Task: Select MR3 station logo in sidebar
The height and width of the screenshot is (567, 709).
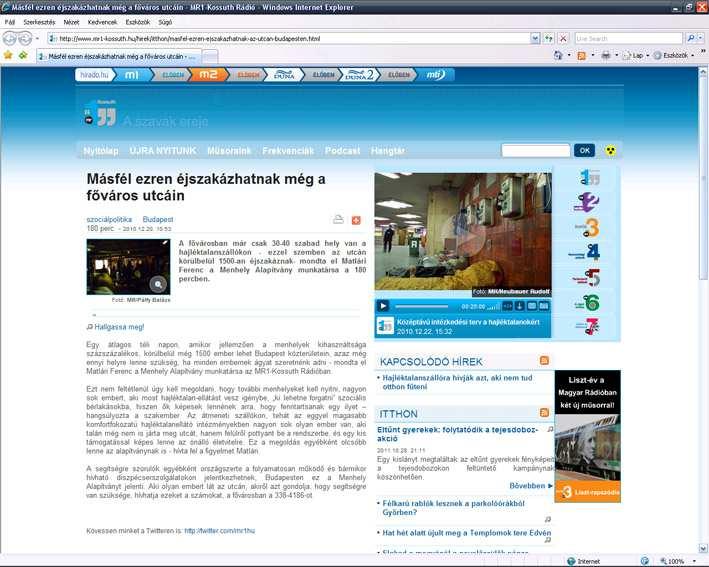Action: 588,227
